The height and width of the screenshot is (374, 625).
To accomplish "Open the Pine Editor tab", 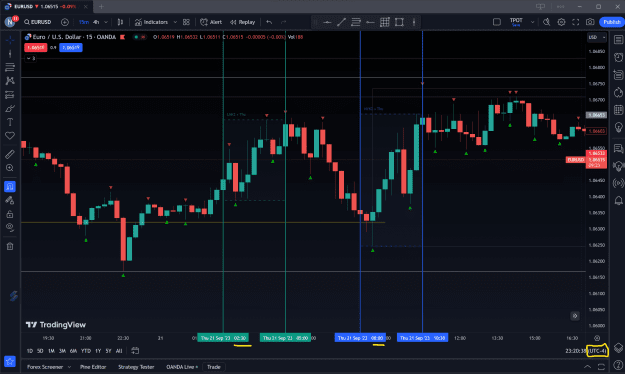I will point(93,367).
